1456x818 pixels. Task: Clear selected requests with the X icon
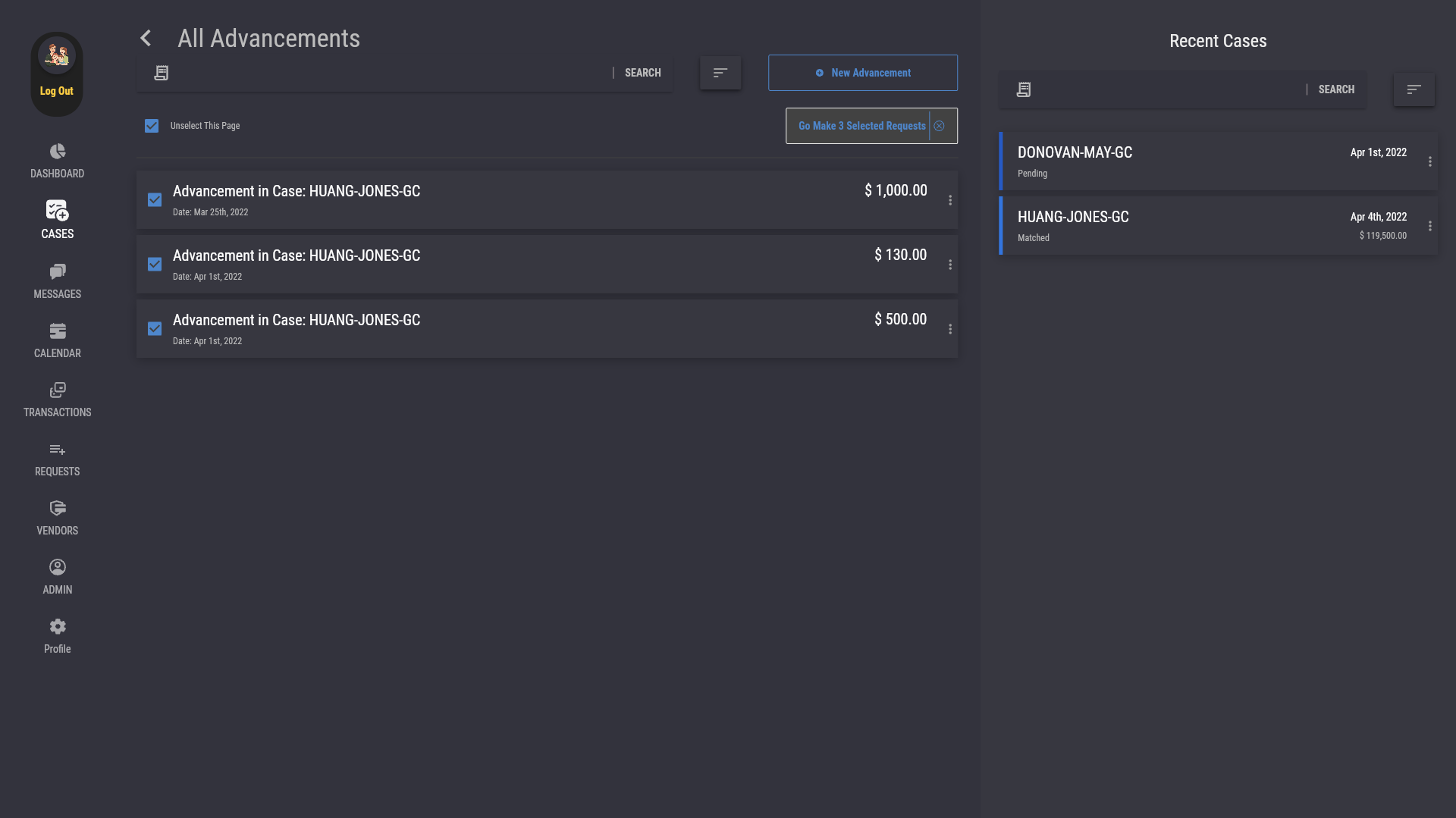(940, 126)
